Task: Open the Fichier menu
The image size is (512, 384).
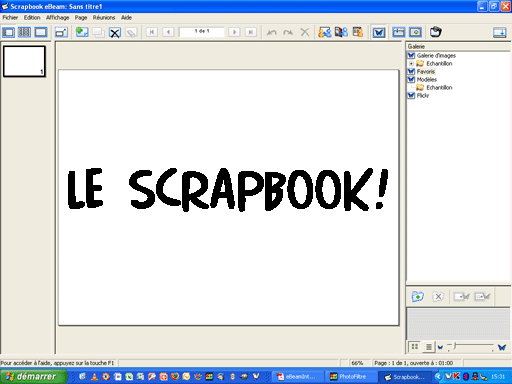Action: pos(10,18)
